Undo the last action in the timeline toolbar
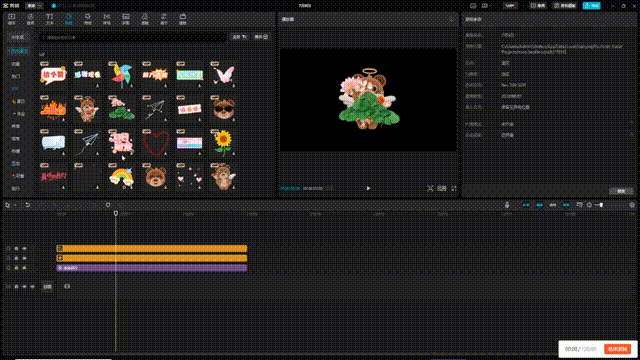640x360 pixels. (x=27, y=205)
